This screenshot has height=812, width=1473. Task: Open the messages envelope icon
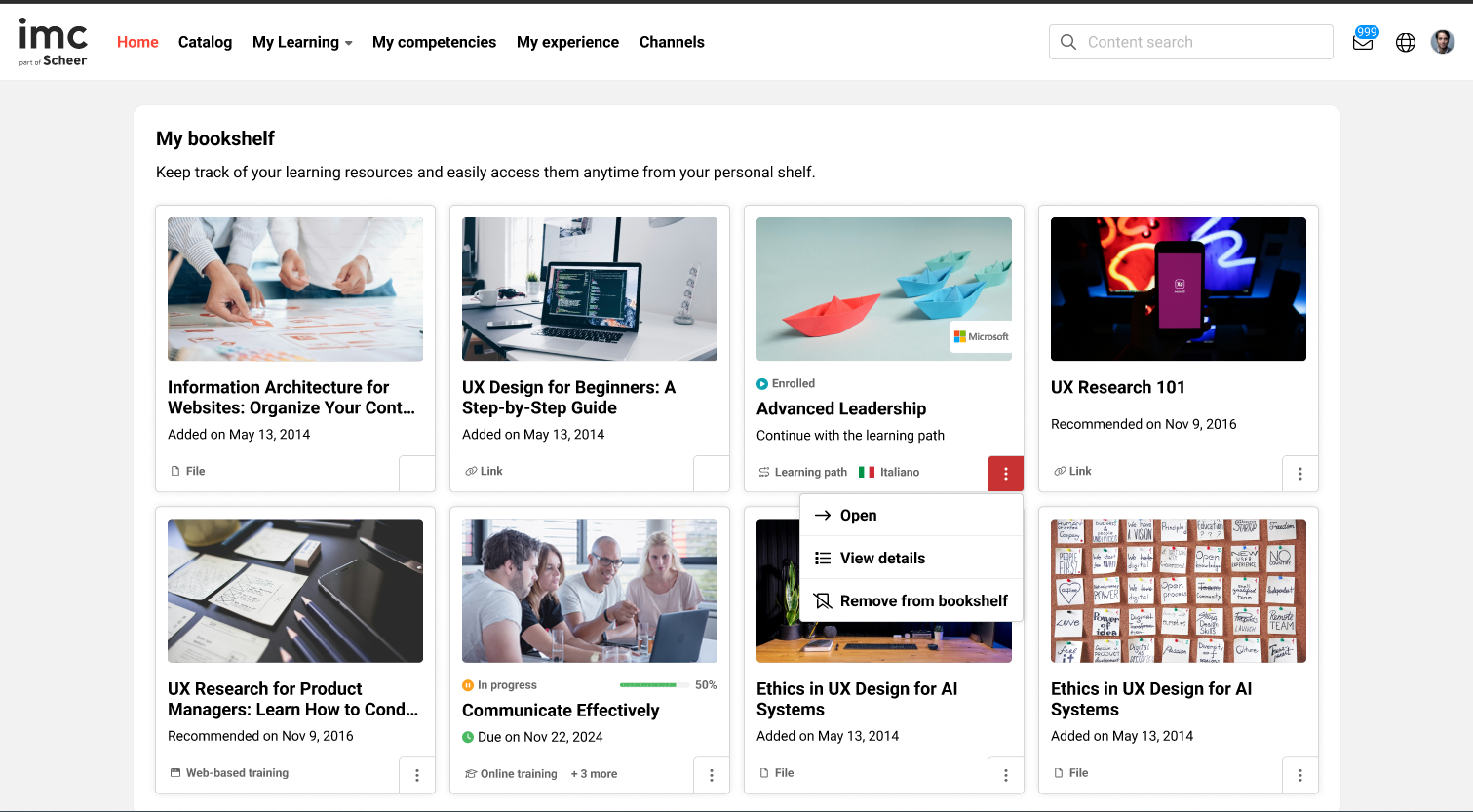(x=1362, y=42)
